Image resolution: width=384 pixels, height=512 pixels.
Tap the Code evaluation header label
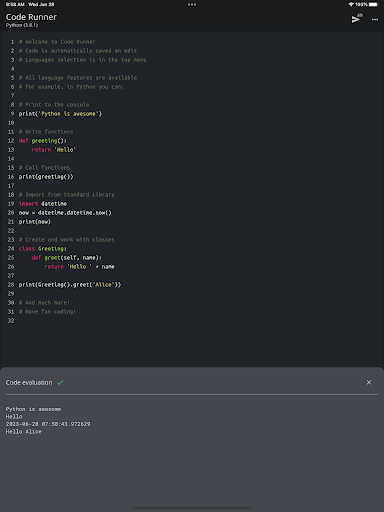[29, 382]
